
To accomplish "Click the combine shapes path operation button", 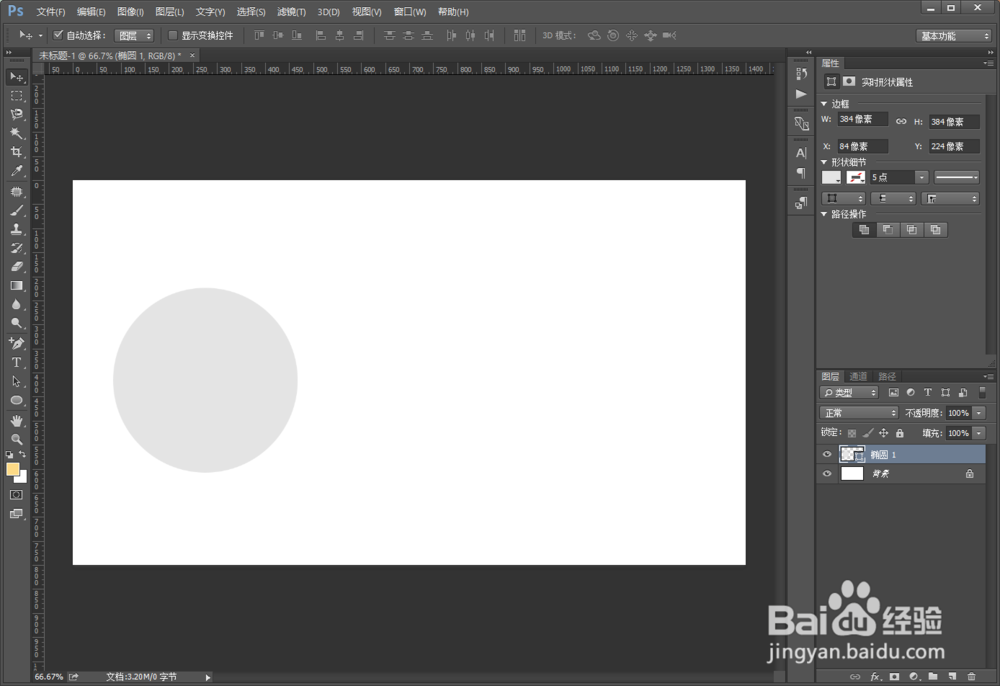I will (864, 230).
